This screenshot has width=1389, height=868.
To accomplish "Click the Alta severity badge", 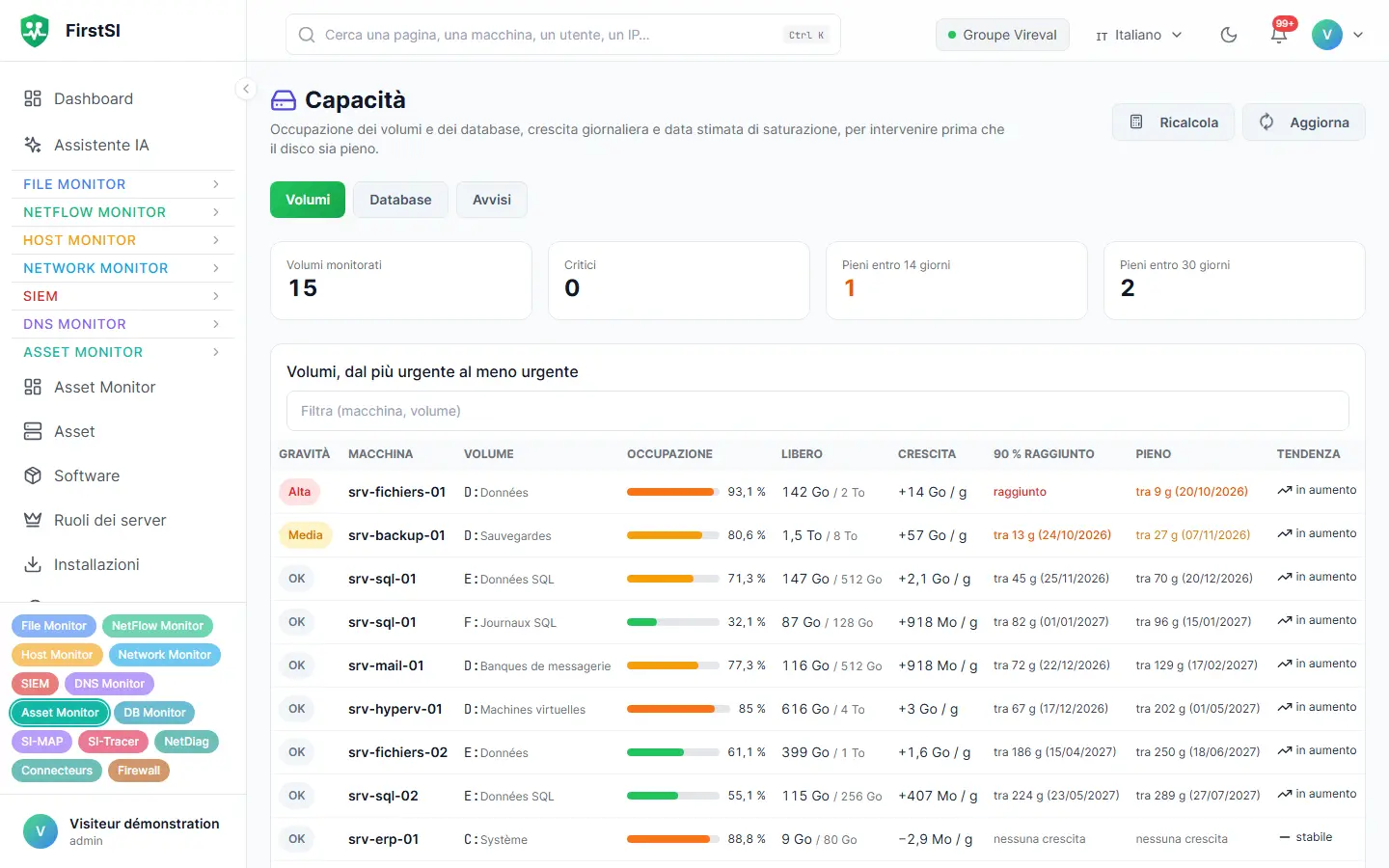I will [x=300, y=492].
